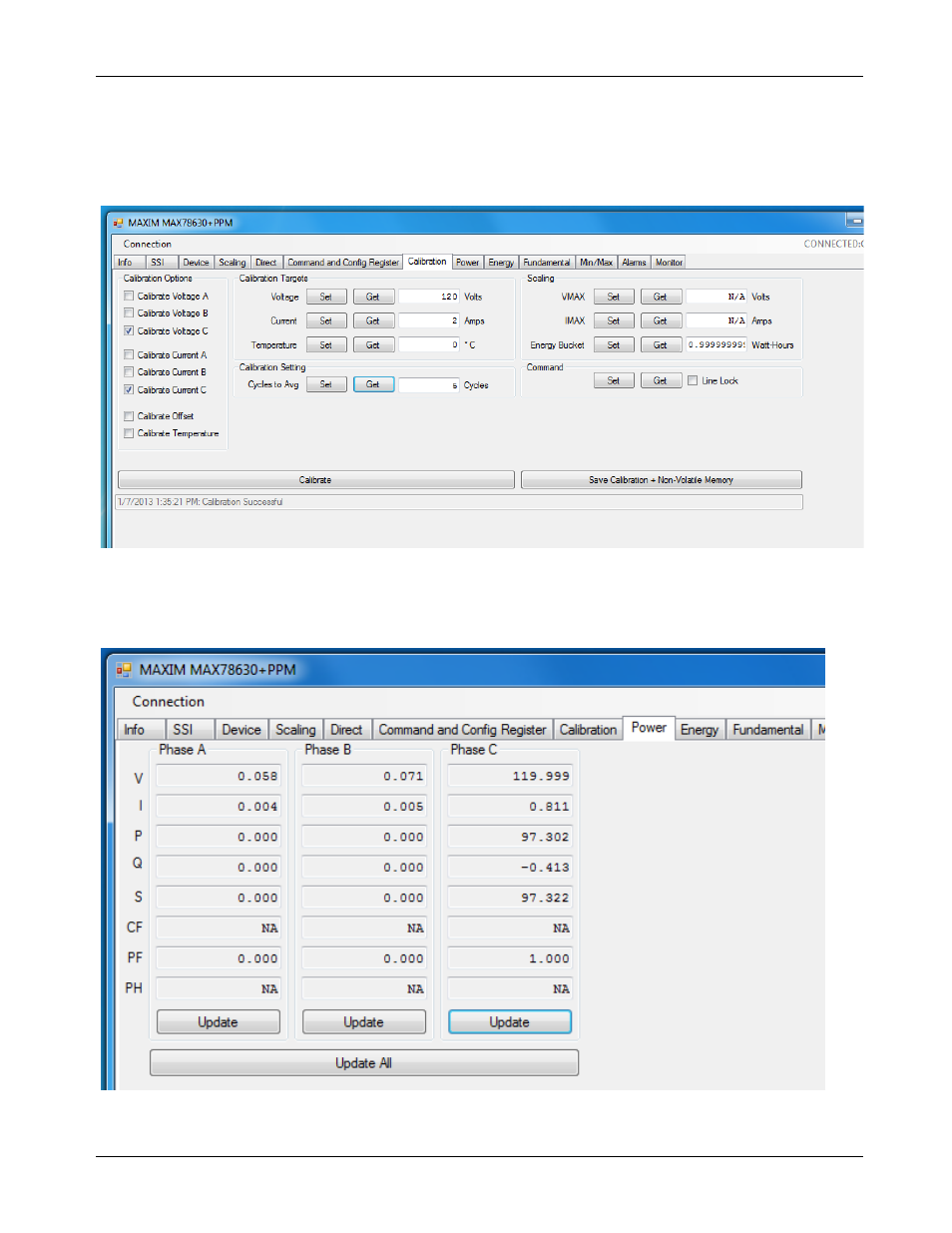Click Update button under Phase A
Screen dimensions: 952x1233
tap(219, 1022)
